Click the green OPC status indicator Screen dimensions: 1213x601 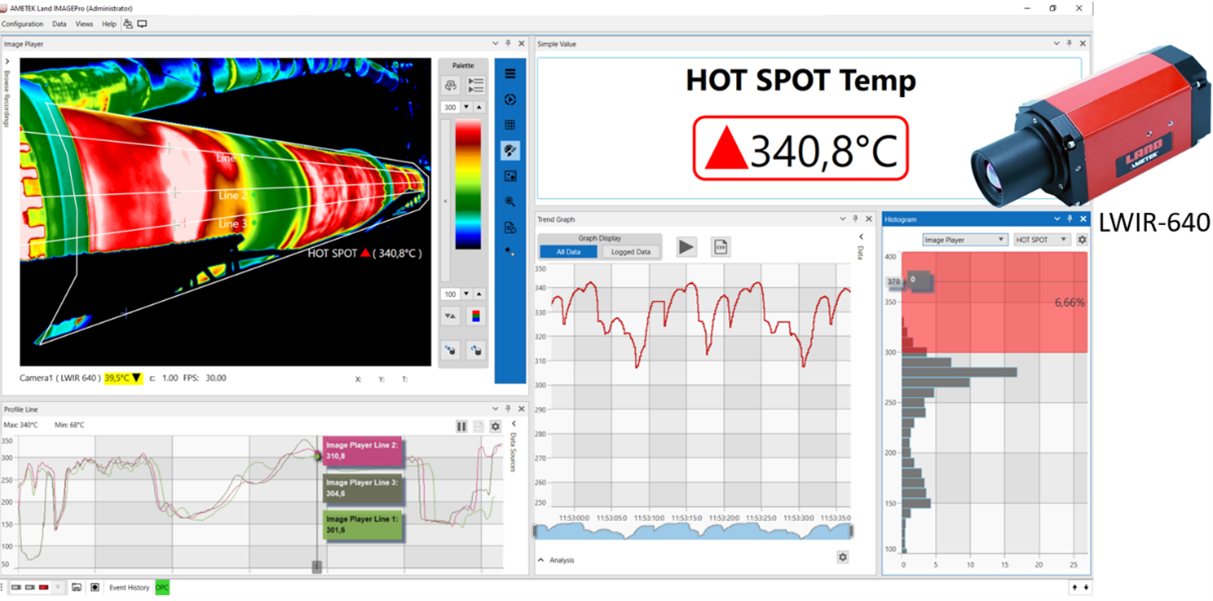point(160,588)
